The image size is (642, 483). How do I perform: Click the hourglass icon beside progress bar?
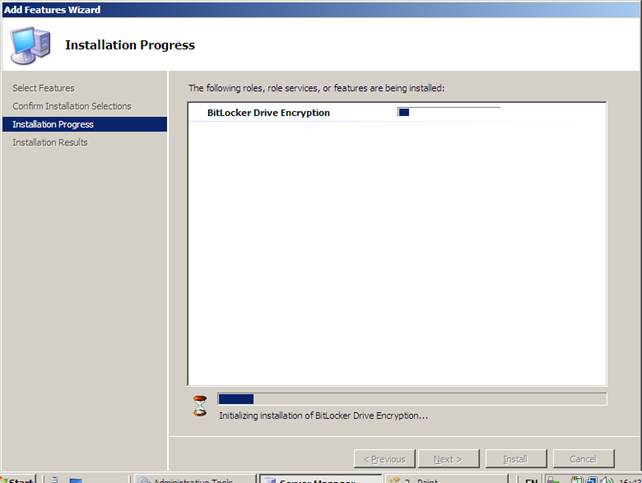pos(200,406)
